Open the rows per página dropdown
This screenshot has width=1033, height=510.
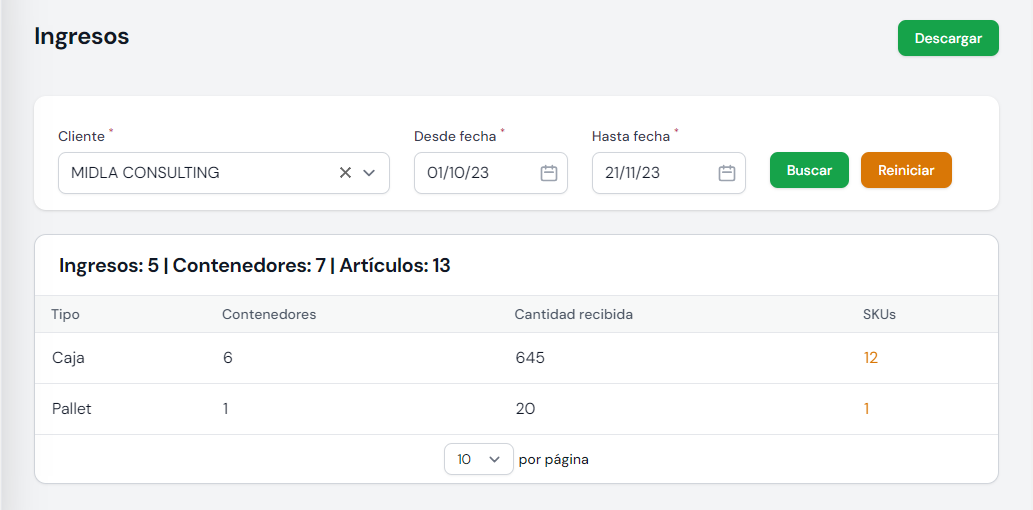point(478,459)
